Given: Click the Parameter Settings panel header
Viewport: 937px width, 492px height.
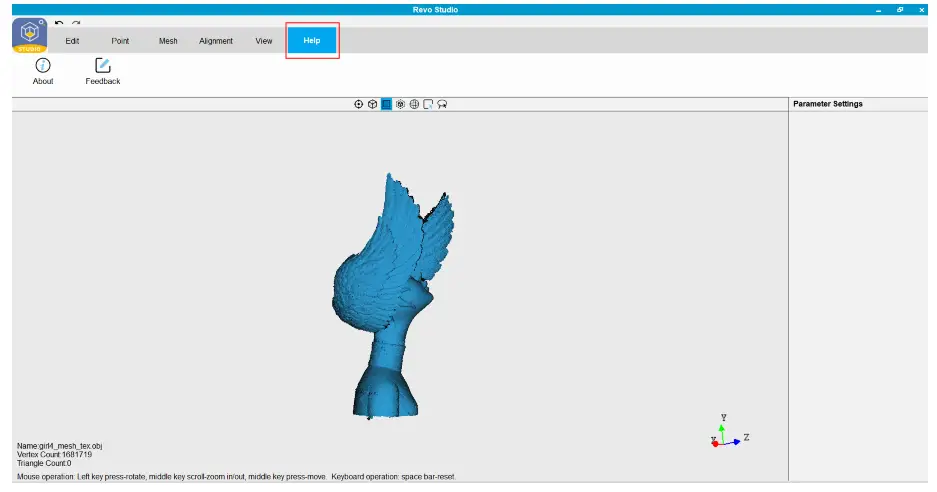Looking at the screenshot, I should [828, 103].
